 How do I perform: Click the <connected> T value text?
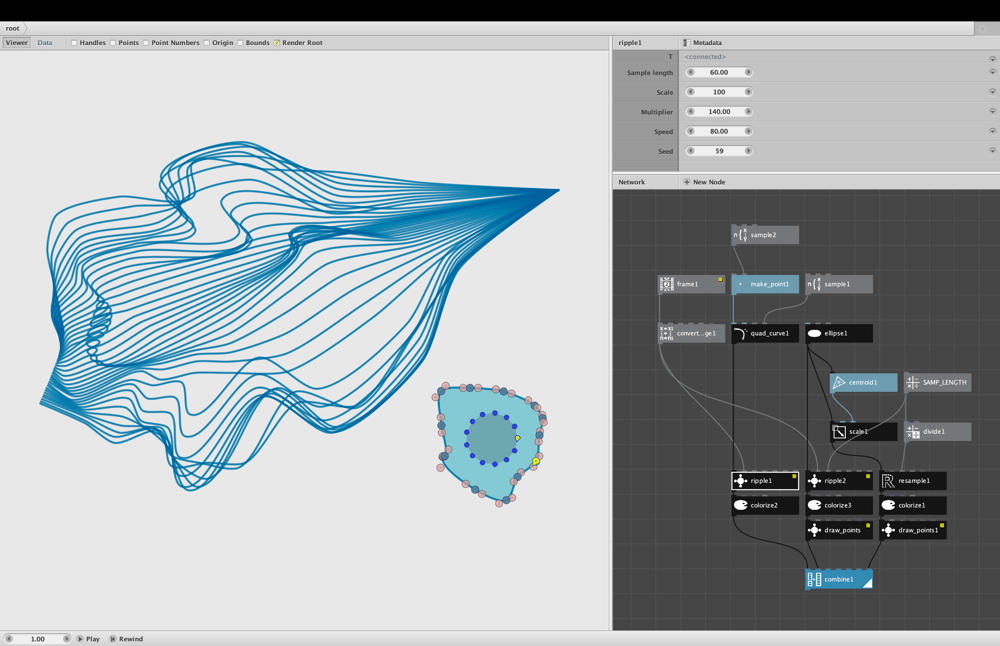[705, 57]
